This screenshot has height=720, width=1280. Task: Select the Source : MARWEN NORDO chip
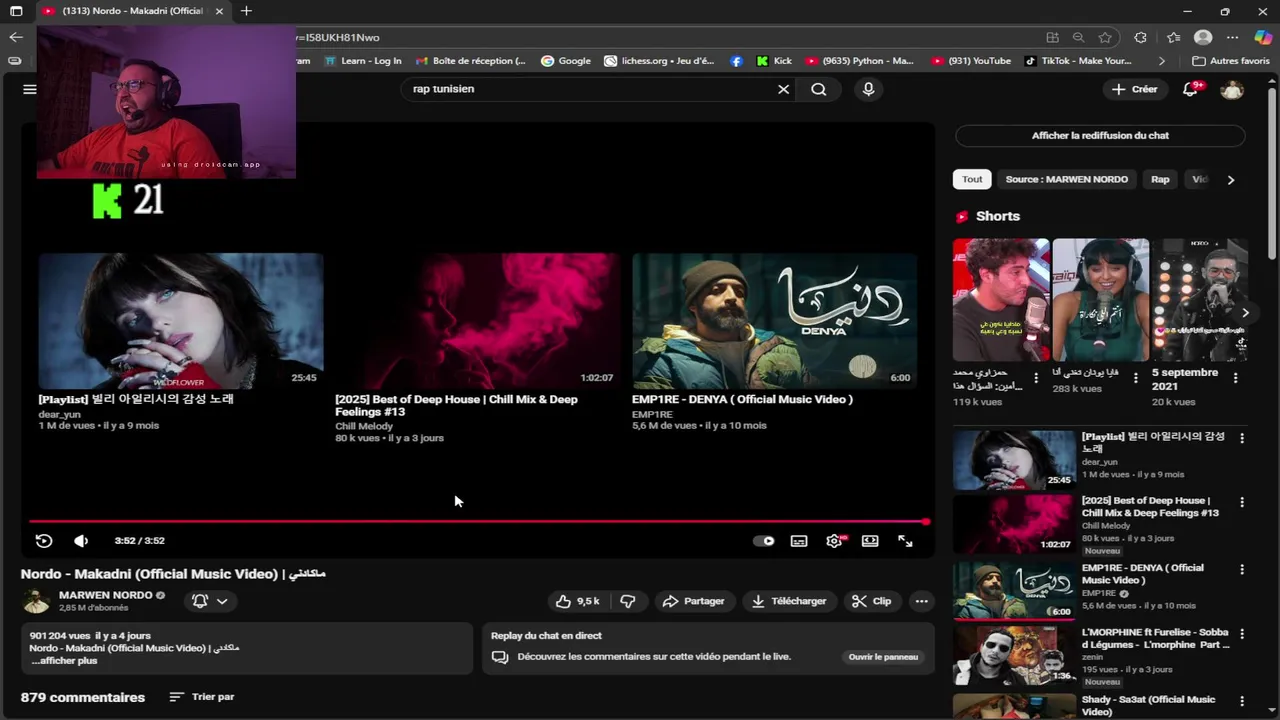click(1066, 180)
